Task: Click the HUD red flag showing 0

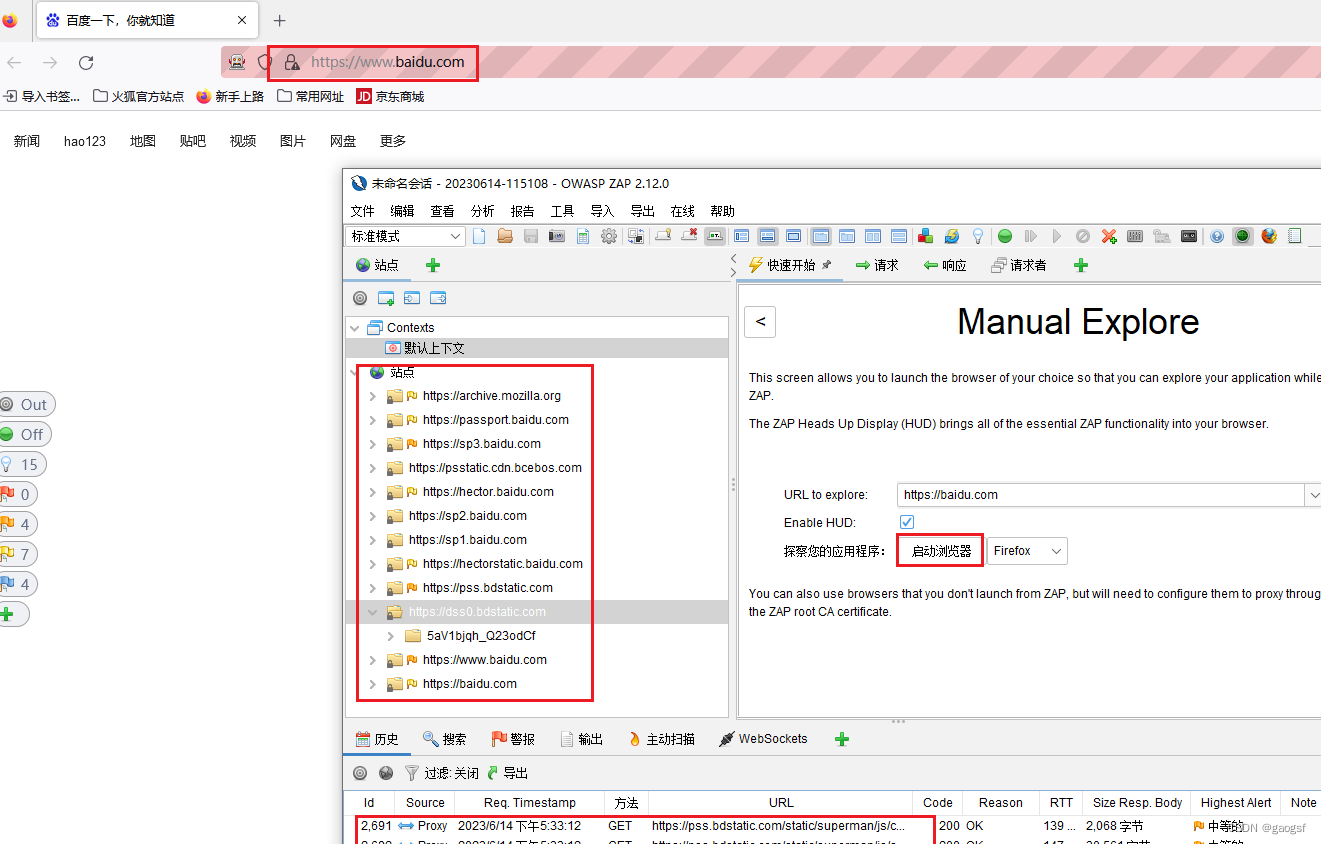Action: click(17, 494)
